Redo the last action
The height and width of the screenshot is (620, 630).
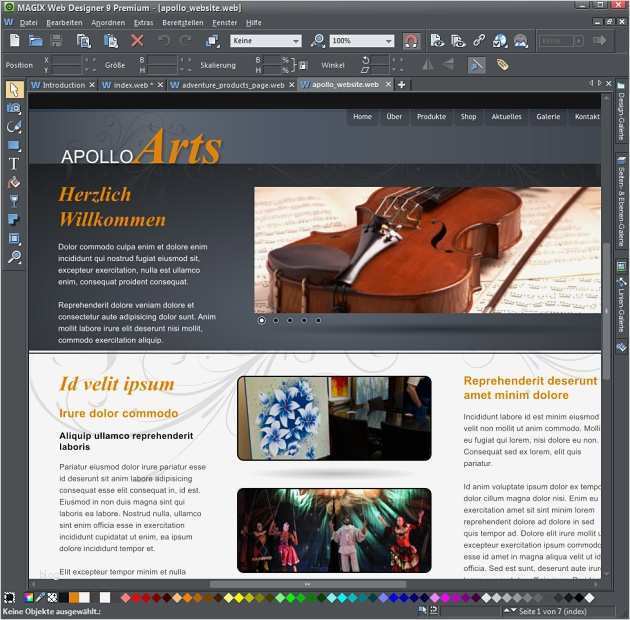(185, 41)
